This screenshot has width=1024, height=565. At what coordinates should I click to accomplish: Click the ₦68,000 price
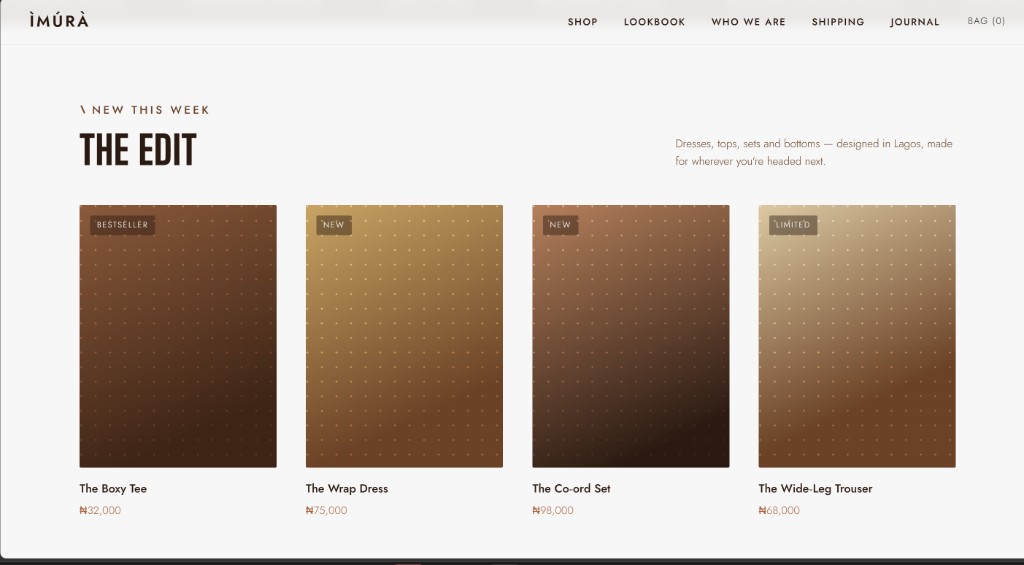point(779,510)
